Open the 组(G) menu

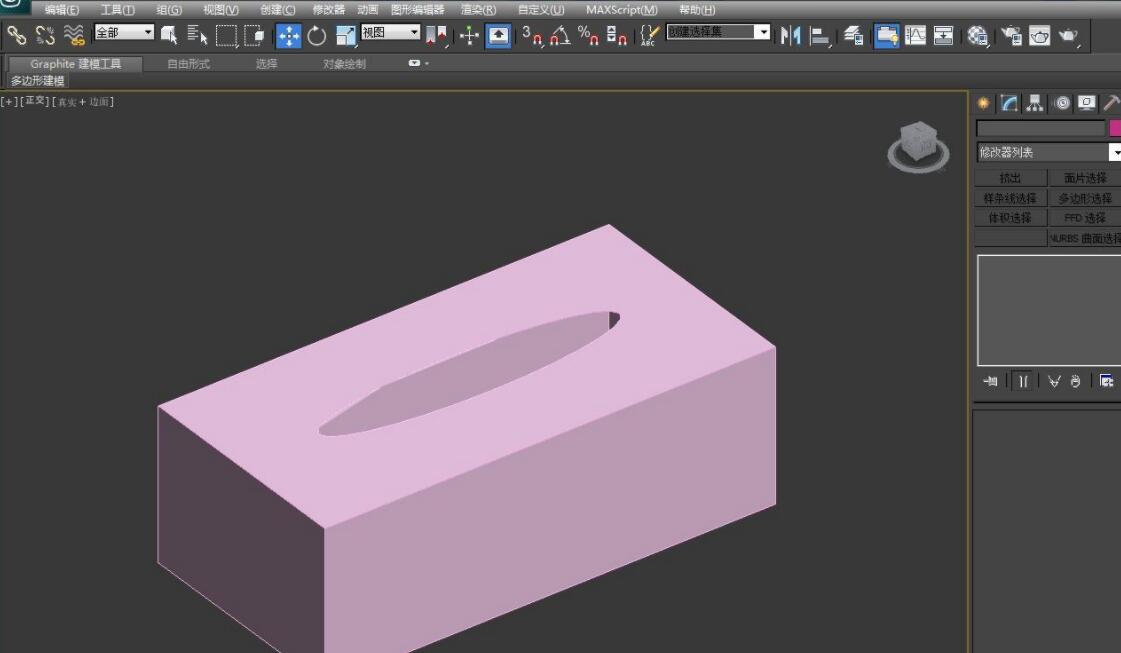pyautogui.click(x=169, y=10)
